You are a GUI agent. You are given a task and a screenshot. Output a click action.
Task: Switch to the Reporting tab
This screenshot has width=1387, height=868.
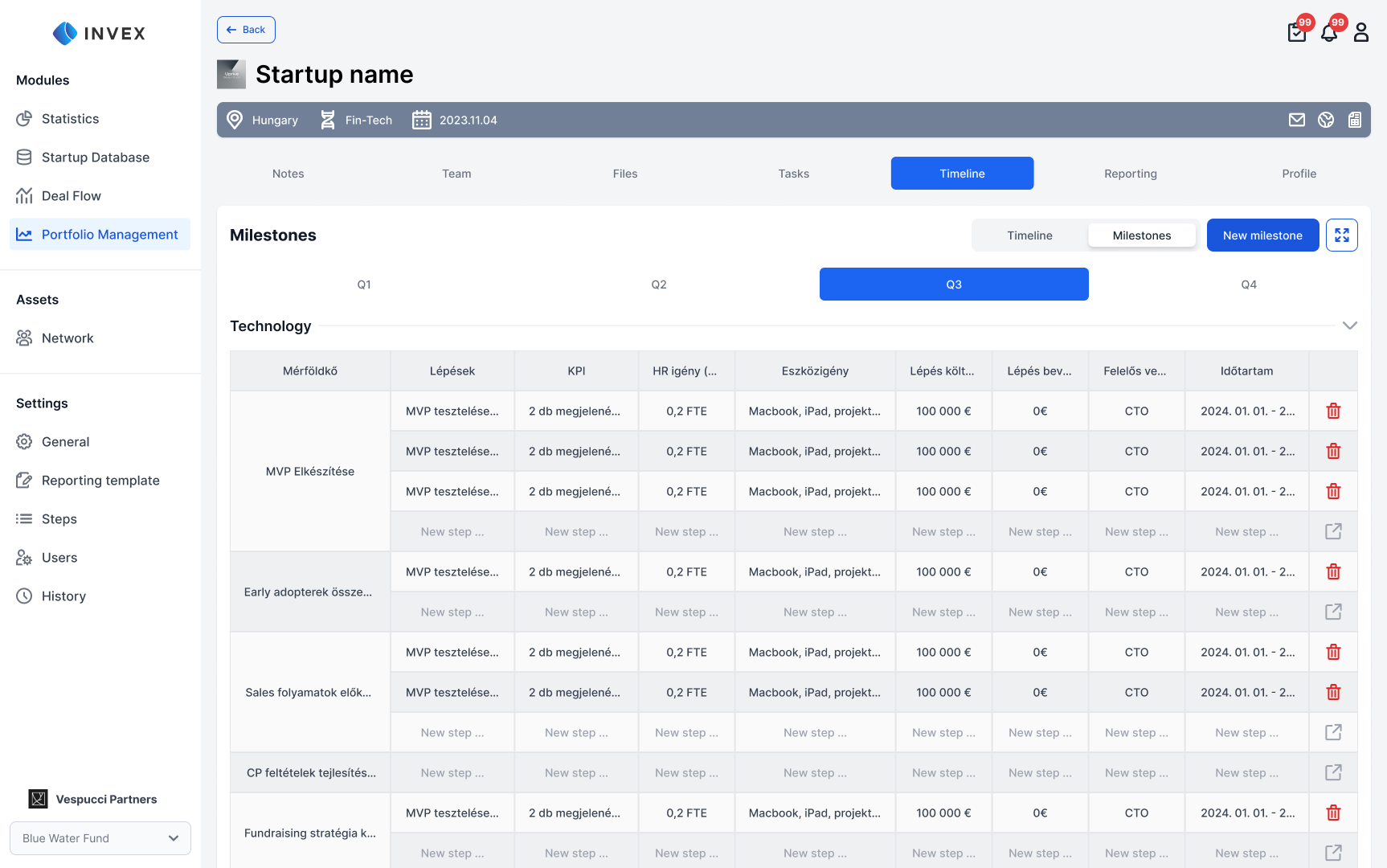pos(1131,174)
